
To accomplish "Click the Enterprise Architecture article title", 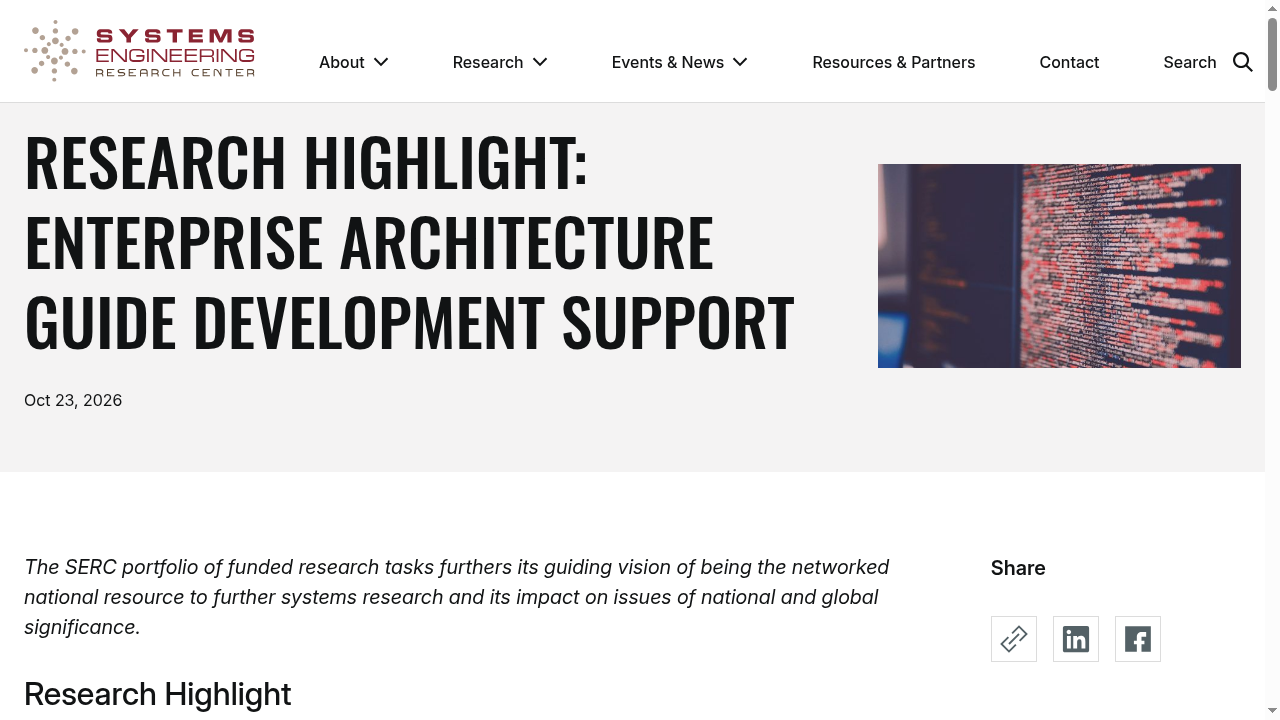I will point(409,242).
